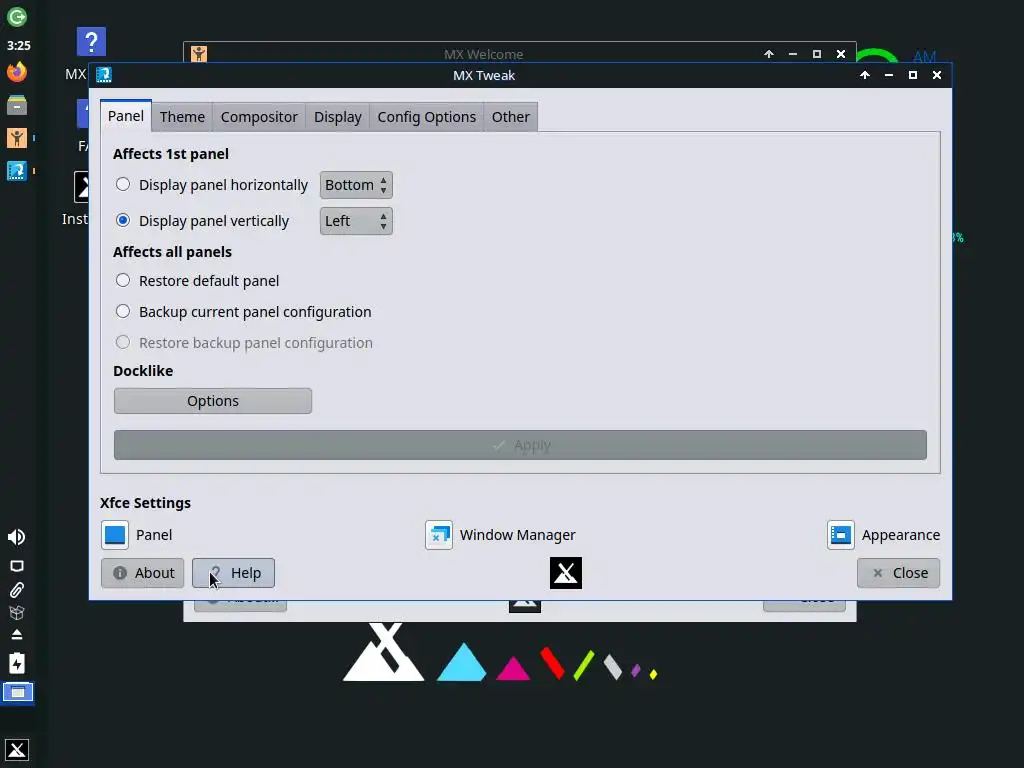Shade MX Welcome window with up-arrow
The width and height of the screenshot is (1024, 768).
pyautogui.click(x=769, y=54)
